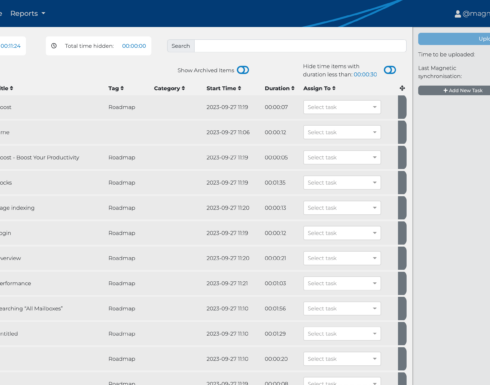The height and width of the screenshot is (385, 490).
Task: Click the blue Upload button
Action: tap(454, 39)
